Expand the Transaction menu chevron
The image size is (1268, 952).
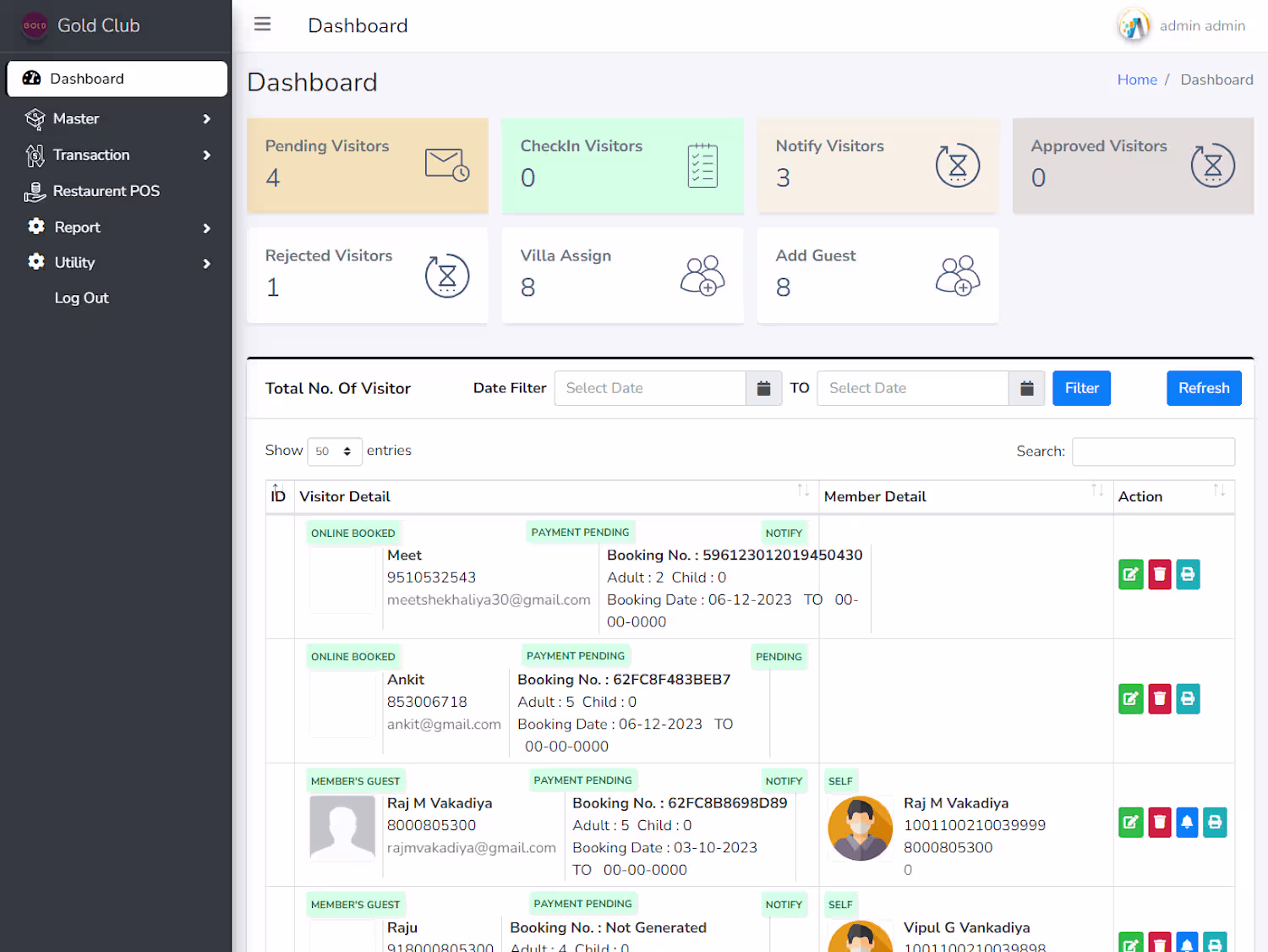coord(207,156)
